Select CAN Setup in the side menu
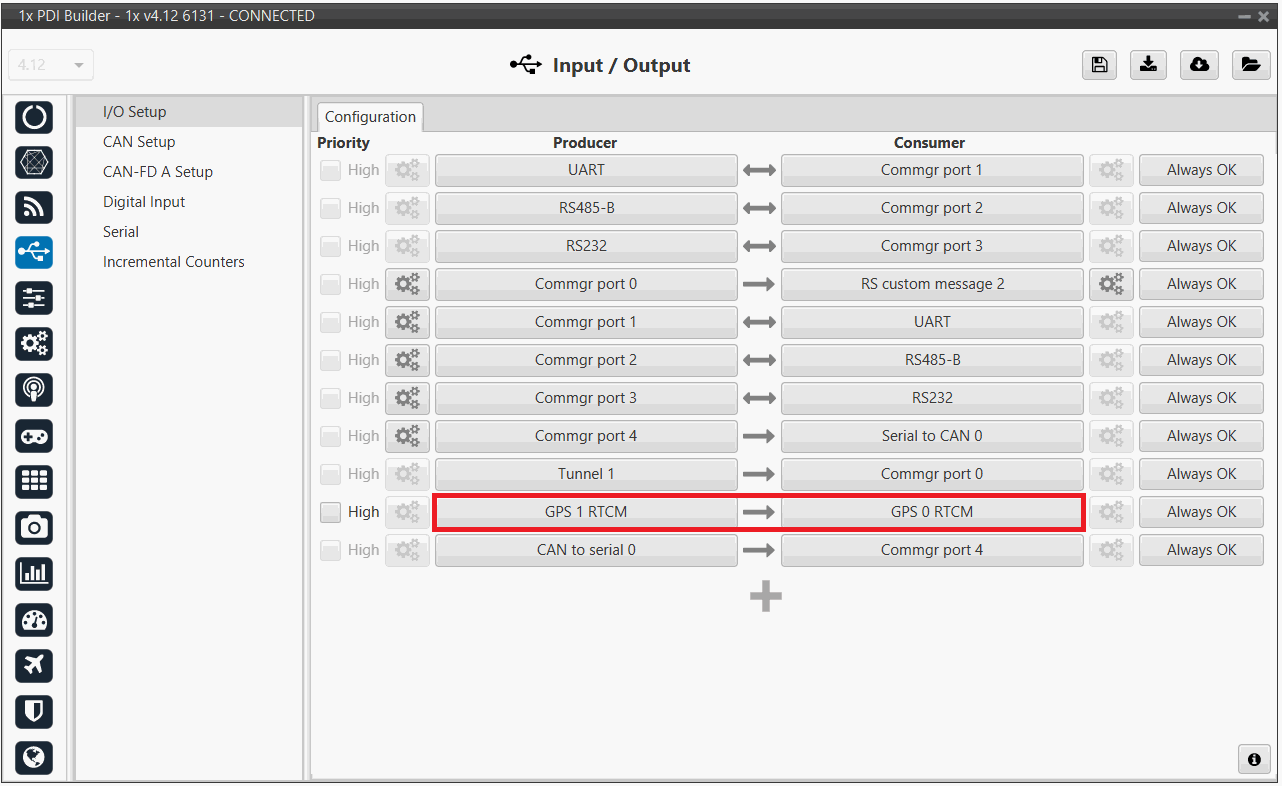 click(139, 142)
